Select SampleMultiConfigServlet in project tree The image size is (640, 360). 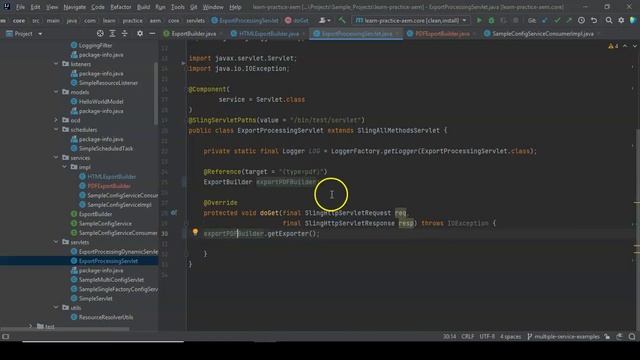[111, 280]
